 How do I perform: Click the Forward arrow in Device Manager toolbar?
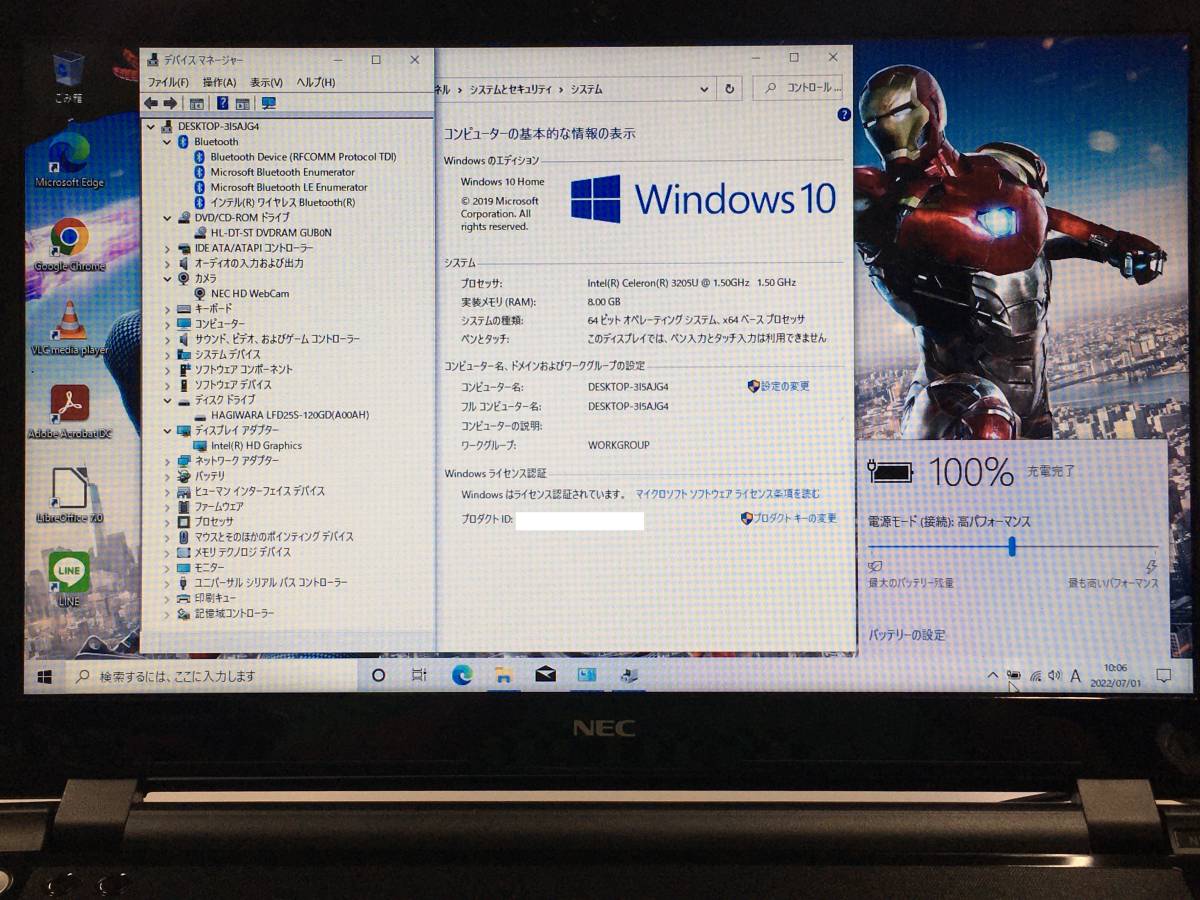tap(170, 103)
